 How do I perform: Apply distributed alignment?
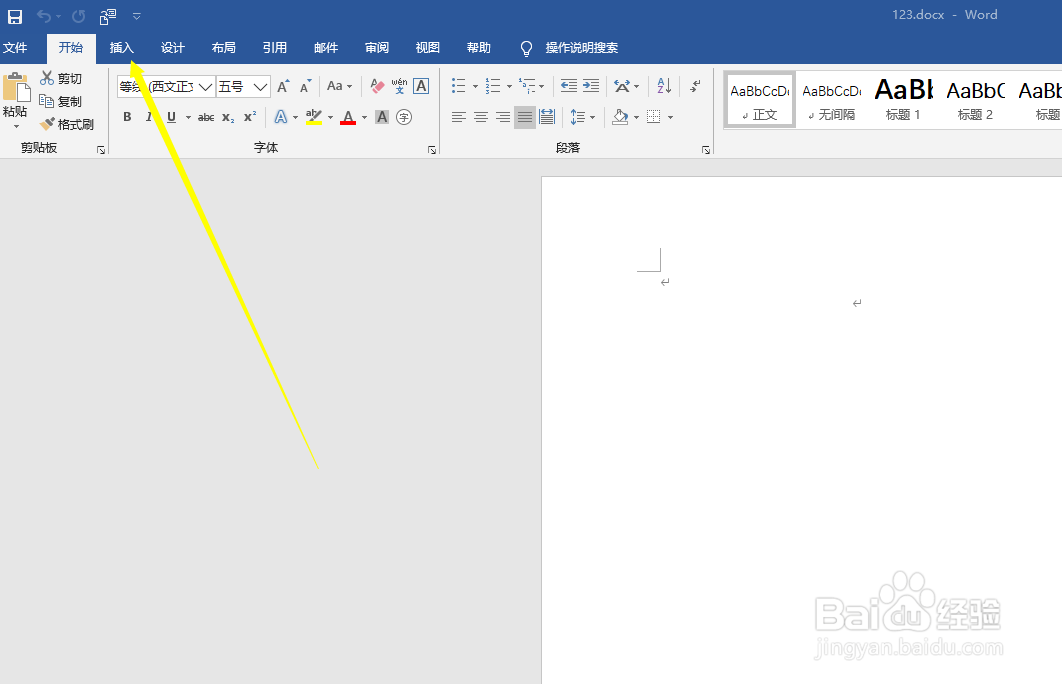pyautogui.click(x=547, y=117)
